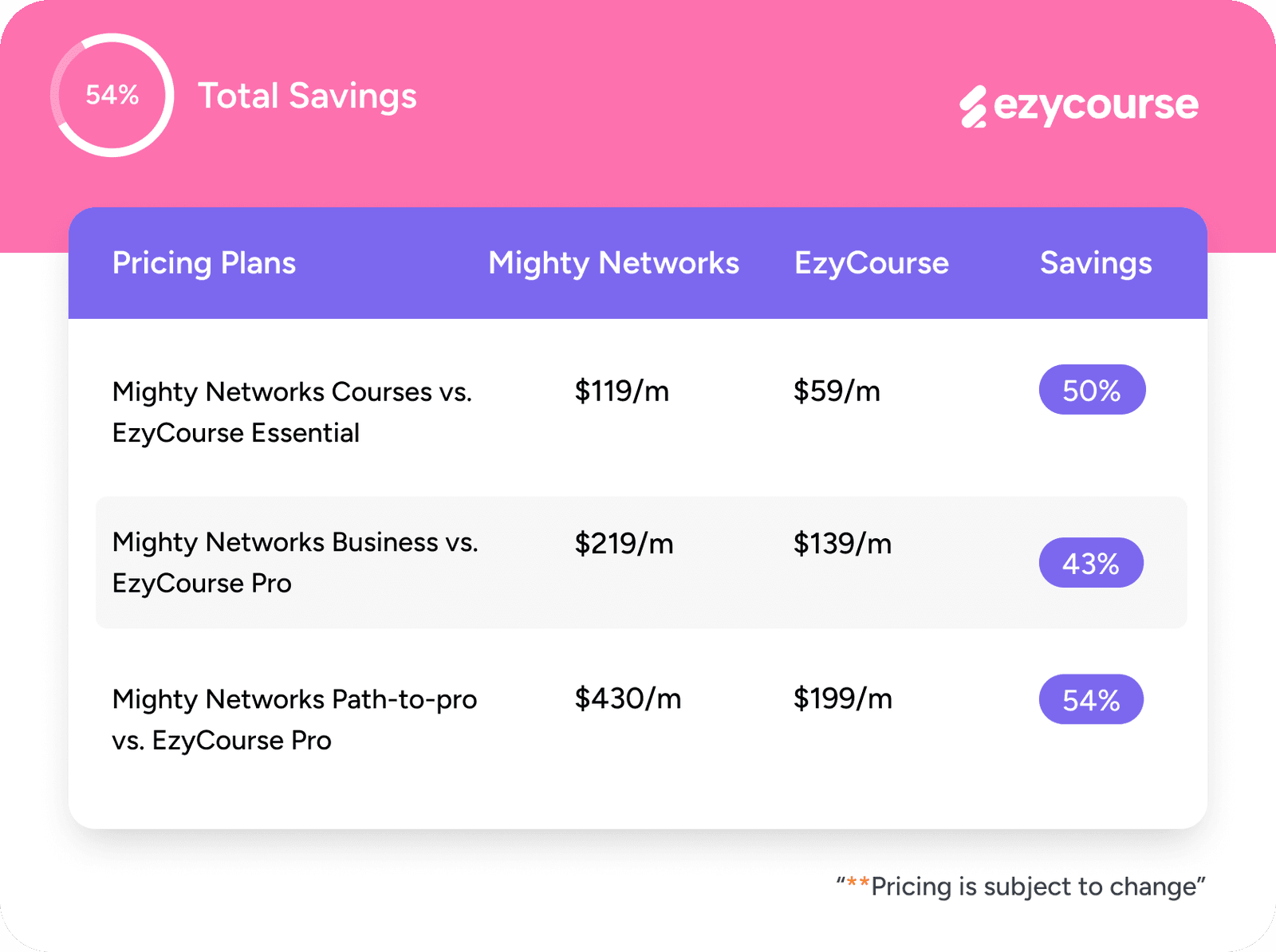Click the $430/m Mighty Networks price
Viewport: 1276px width, 952px height.
(x=628, y=698)
